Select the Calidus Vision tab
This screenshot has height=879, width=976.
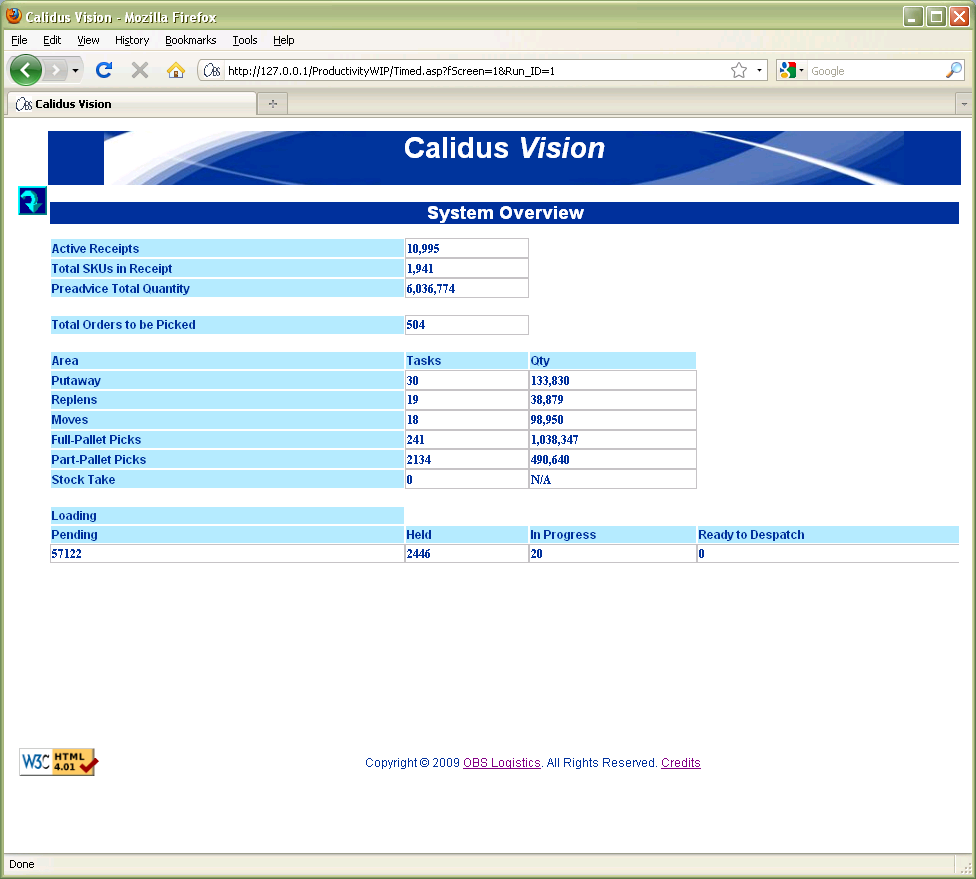point(132,104)
